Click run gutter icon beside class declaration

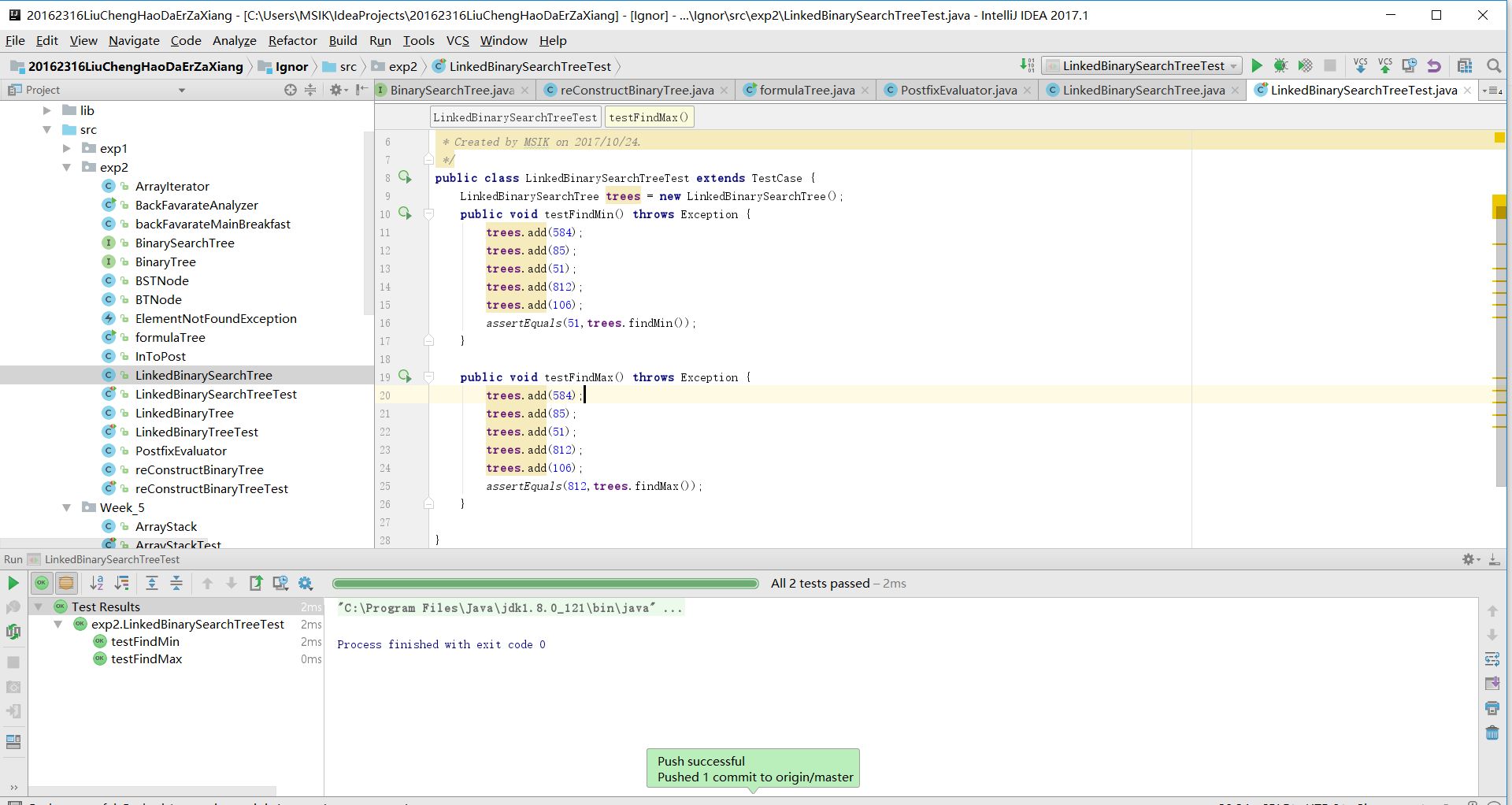tap(405, 177)
